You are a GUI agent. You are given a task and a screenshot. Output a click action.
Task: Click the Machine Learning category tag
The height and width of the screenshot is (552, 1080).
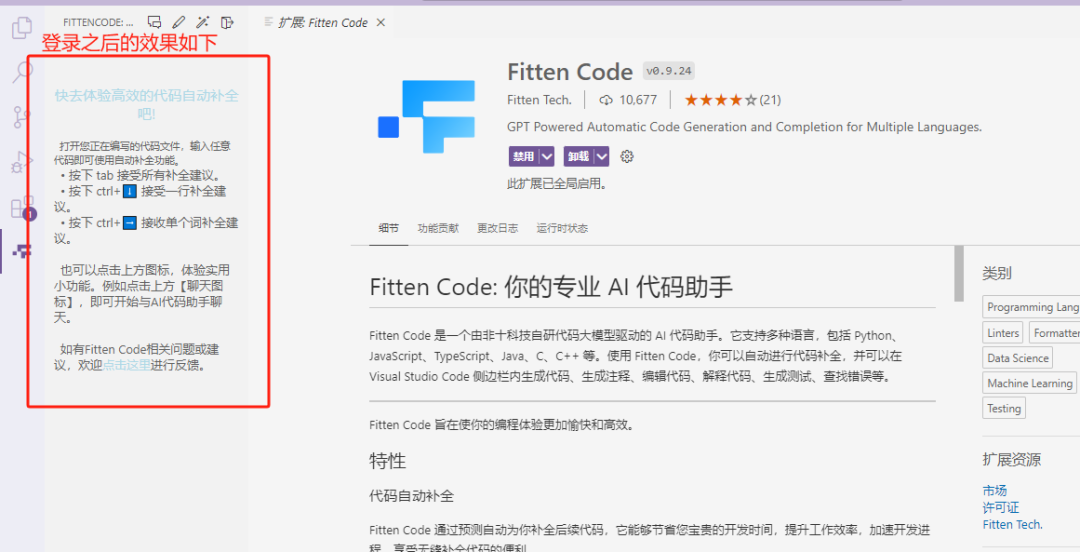click(x=1030, y=383)
